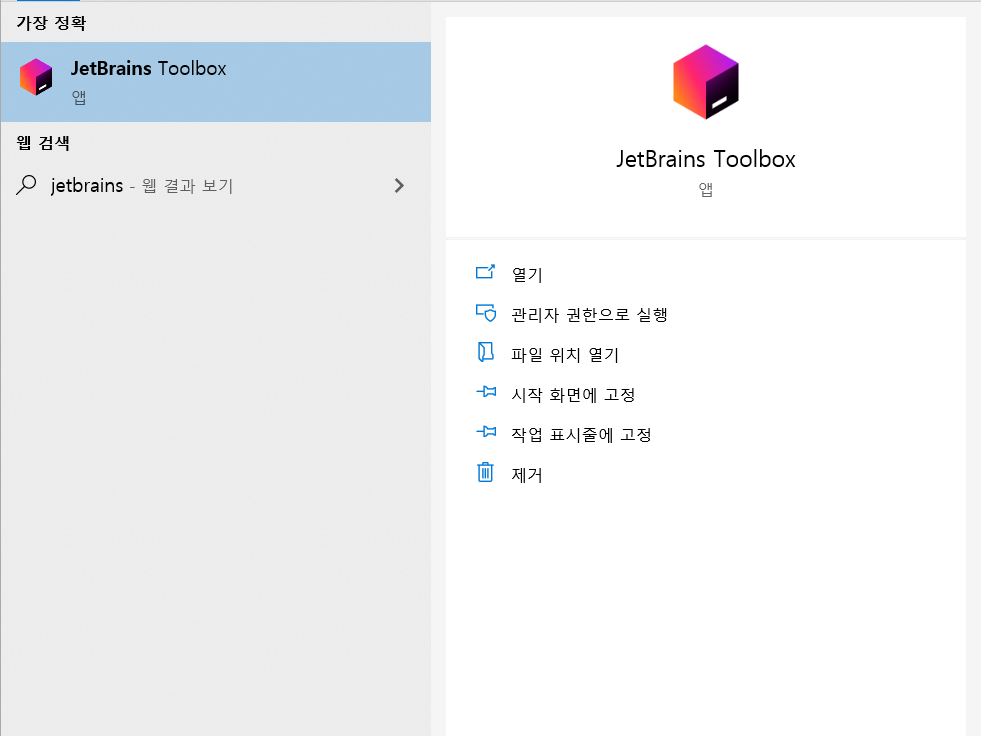Click the open-window icon next to 열기
The image size is (981, 736).
485,272
